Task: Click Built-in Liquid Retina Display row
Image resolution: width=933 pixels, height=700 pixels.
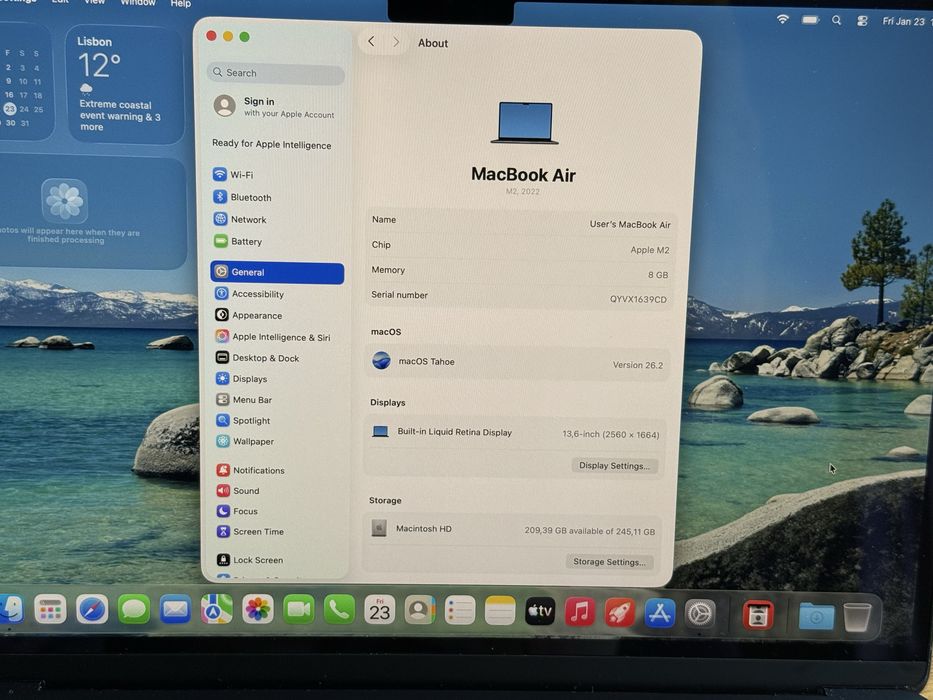Action: pyautogui.click(x=515, y=433)
